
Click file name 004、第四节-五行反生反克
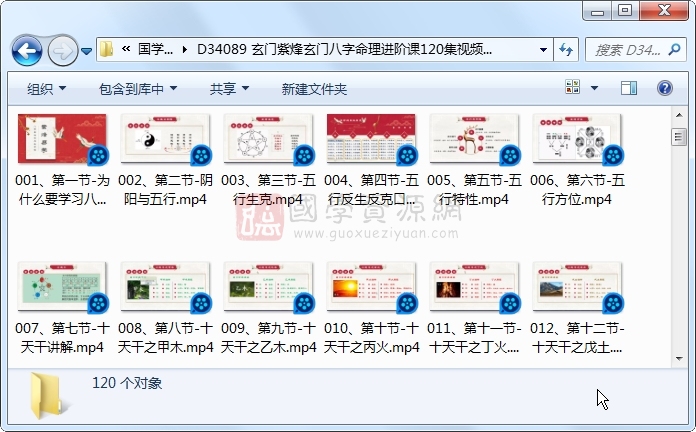[371, 190]
